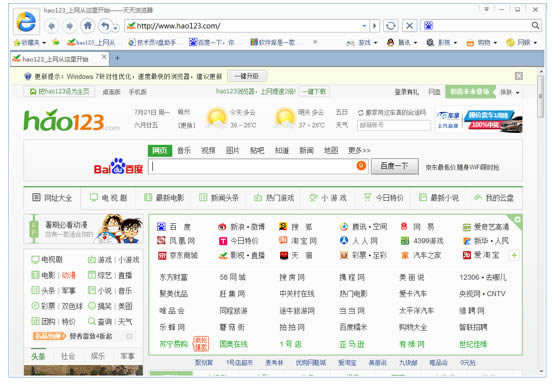Refresh the page with the reload icon

point(391,26)
